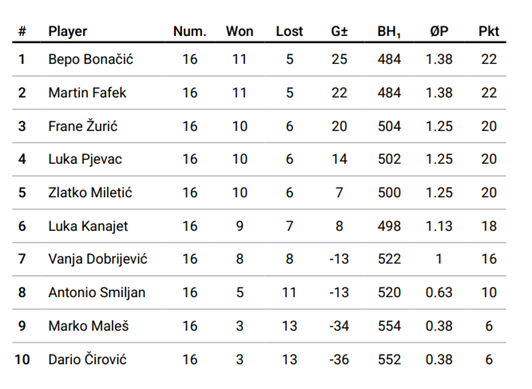Select Frane Žurić in the table
This screenshot has width=532, height=389.
(x=83, y=126)
